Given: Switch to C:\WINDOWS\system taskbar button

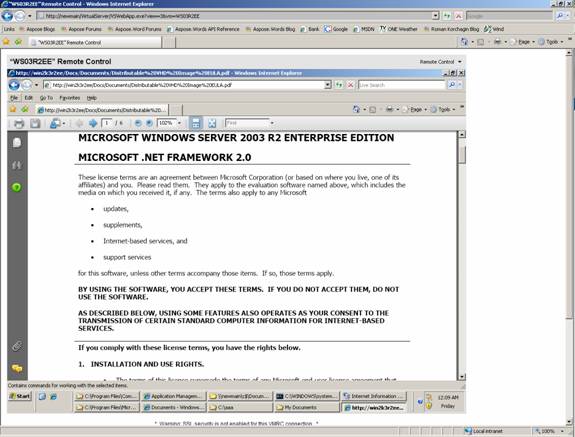Looking at the screenshot, I should point(307,396).
